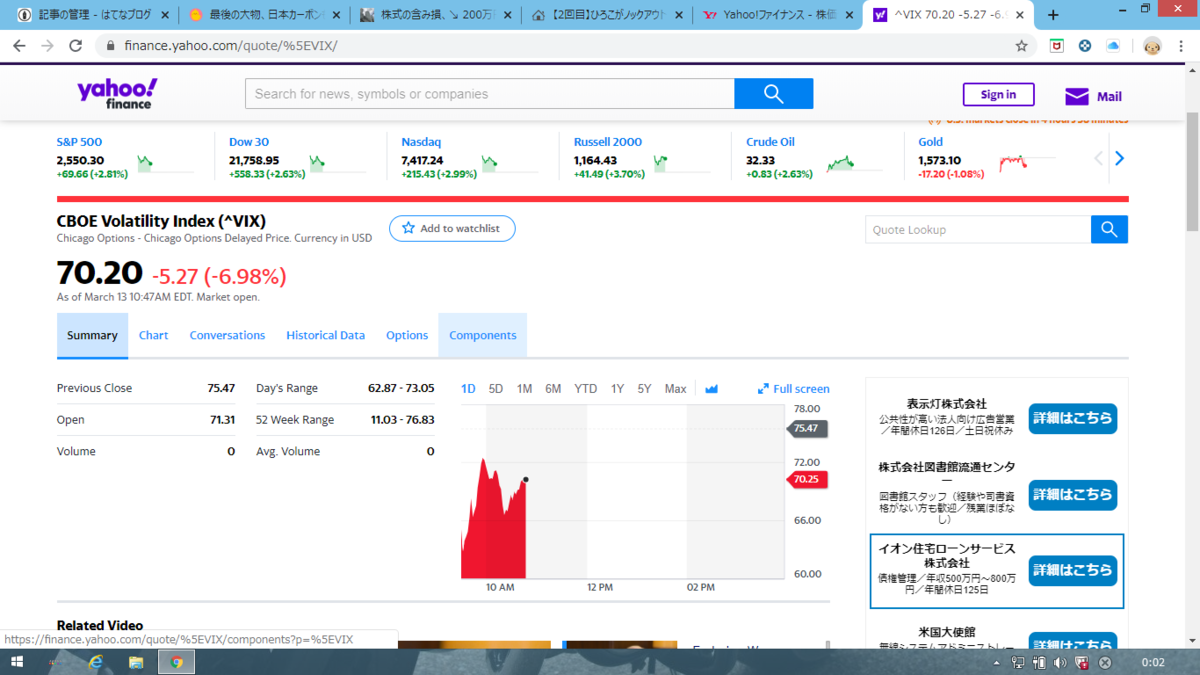This screenshot has height=675, width=1200.
Task: Click 詳細はこちら for 株式会社図書館流通センター ad
Action: pyautogui.click(x=1073, y=494)
